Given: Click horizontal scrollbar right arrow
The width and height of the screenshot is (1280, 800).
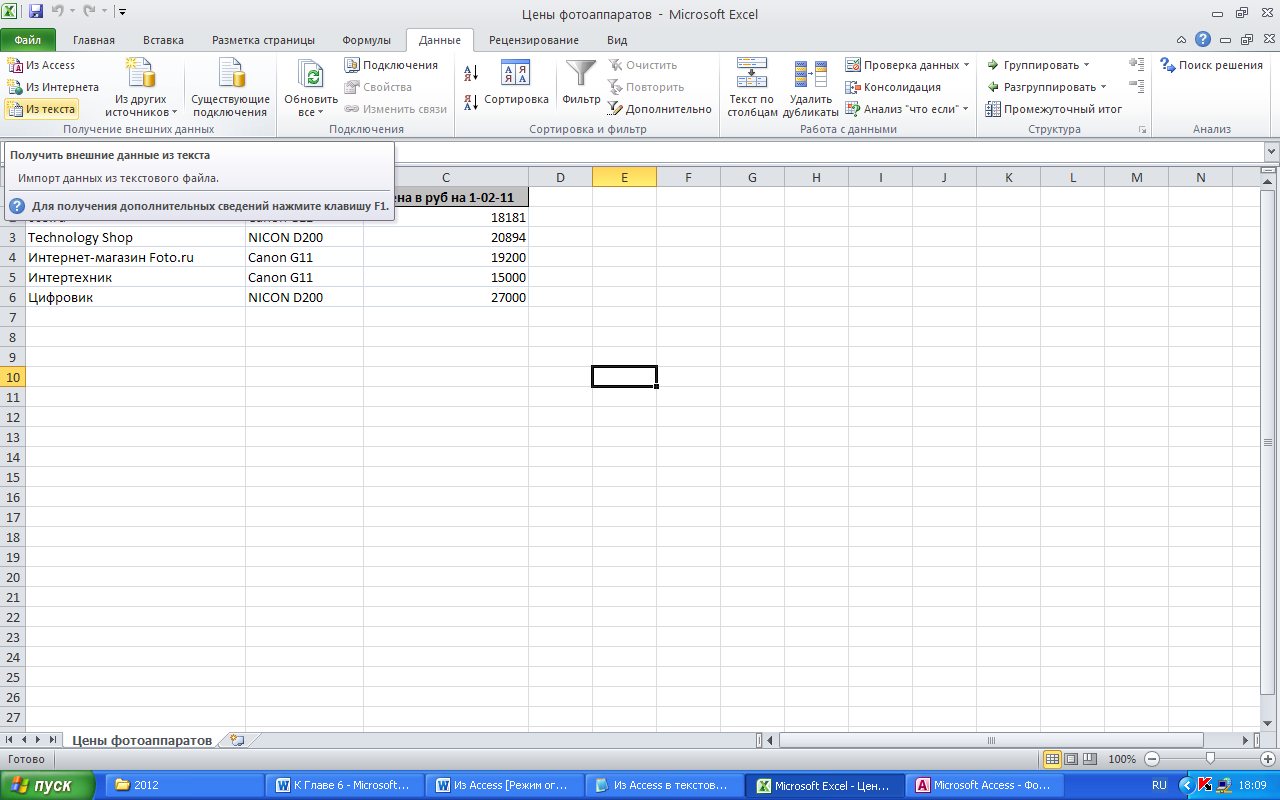Looking at the screenshot, I should point(1246,740).
